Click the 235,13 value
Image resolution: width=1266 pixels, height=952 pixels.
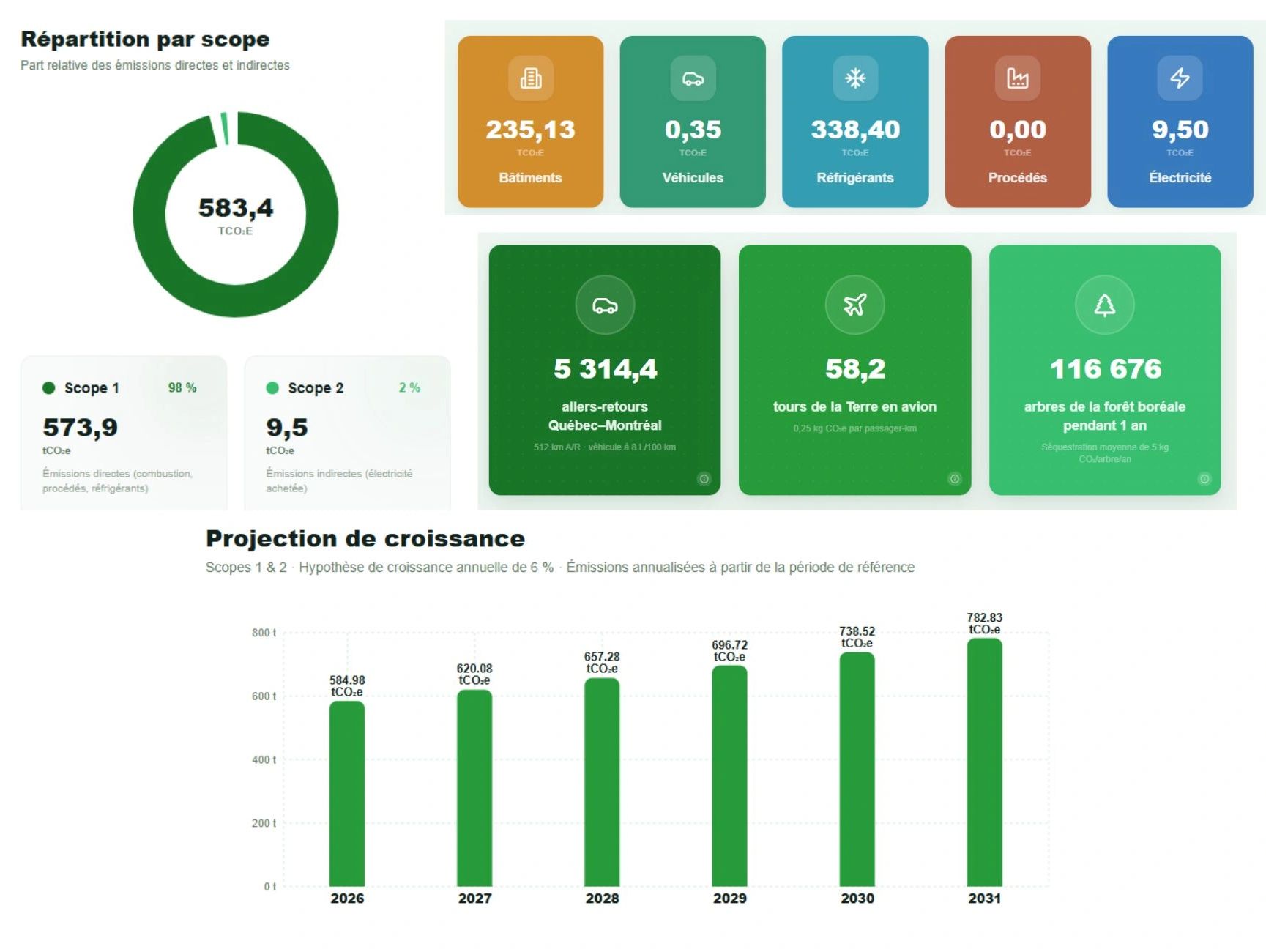(530, 130)
